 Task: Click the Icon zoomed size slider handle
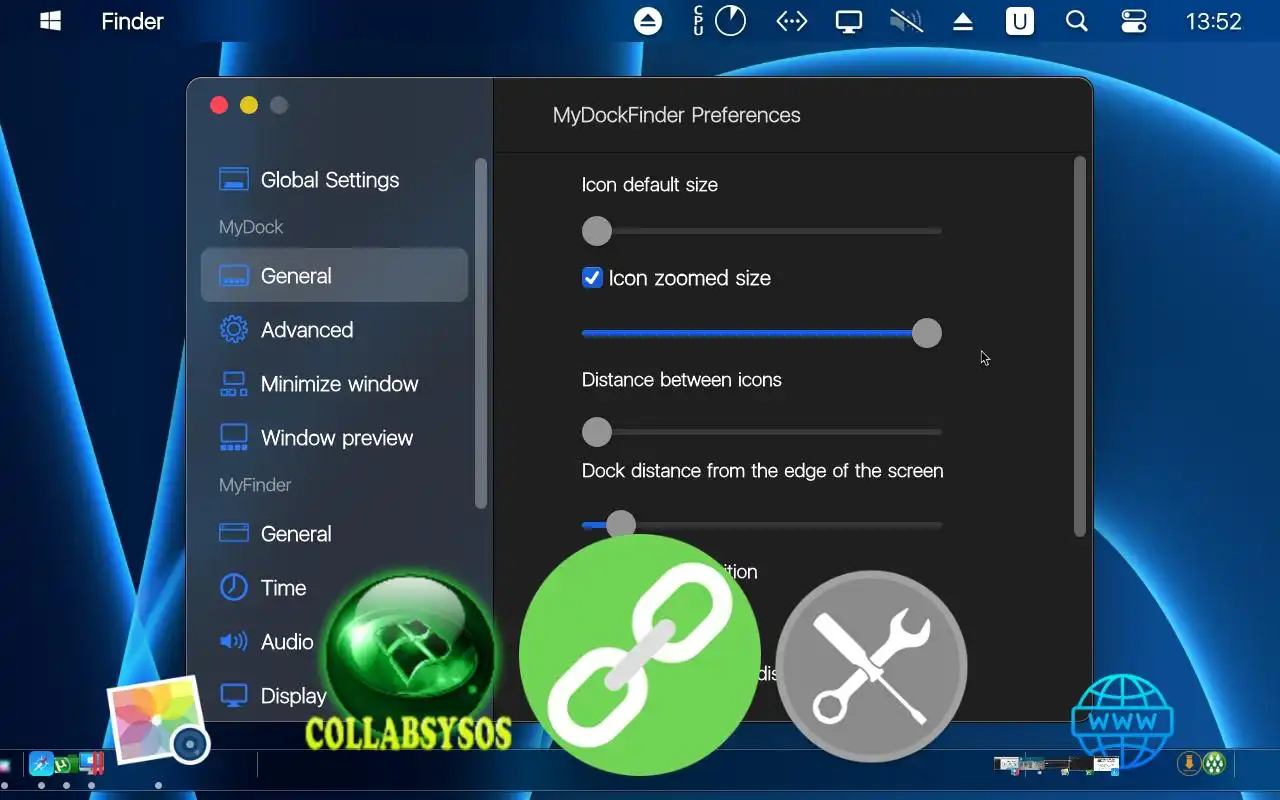[x=927, y=333]
